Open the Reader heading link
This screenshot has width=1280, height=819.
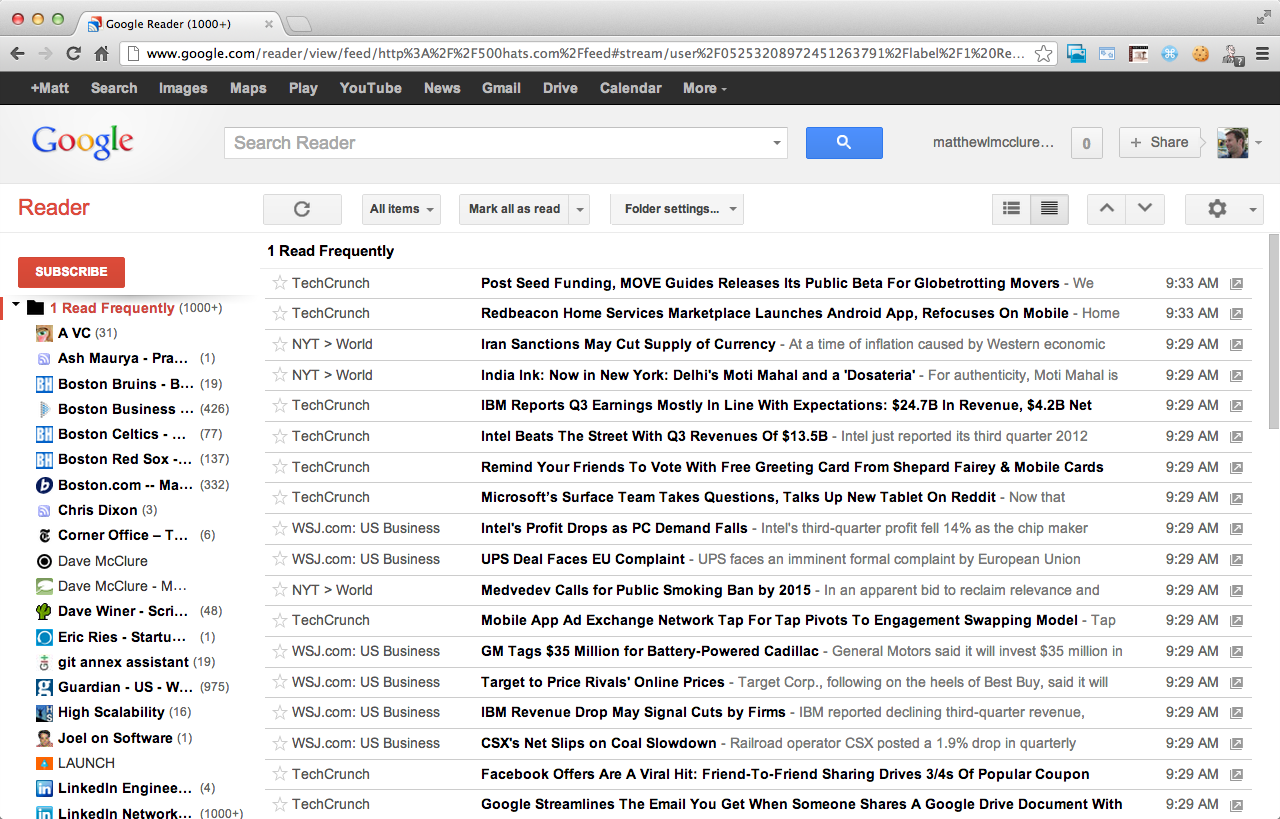[54, 208]
